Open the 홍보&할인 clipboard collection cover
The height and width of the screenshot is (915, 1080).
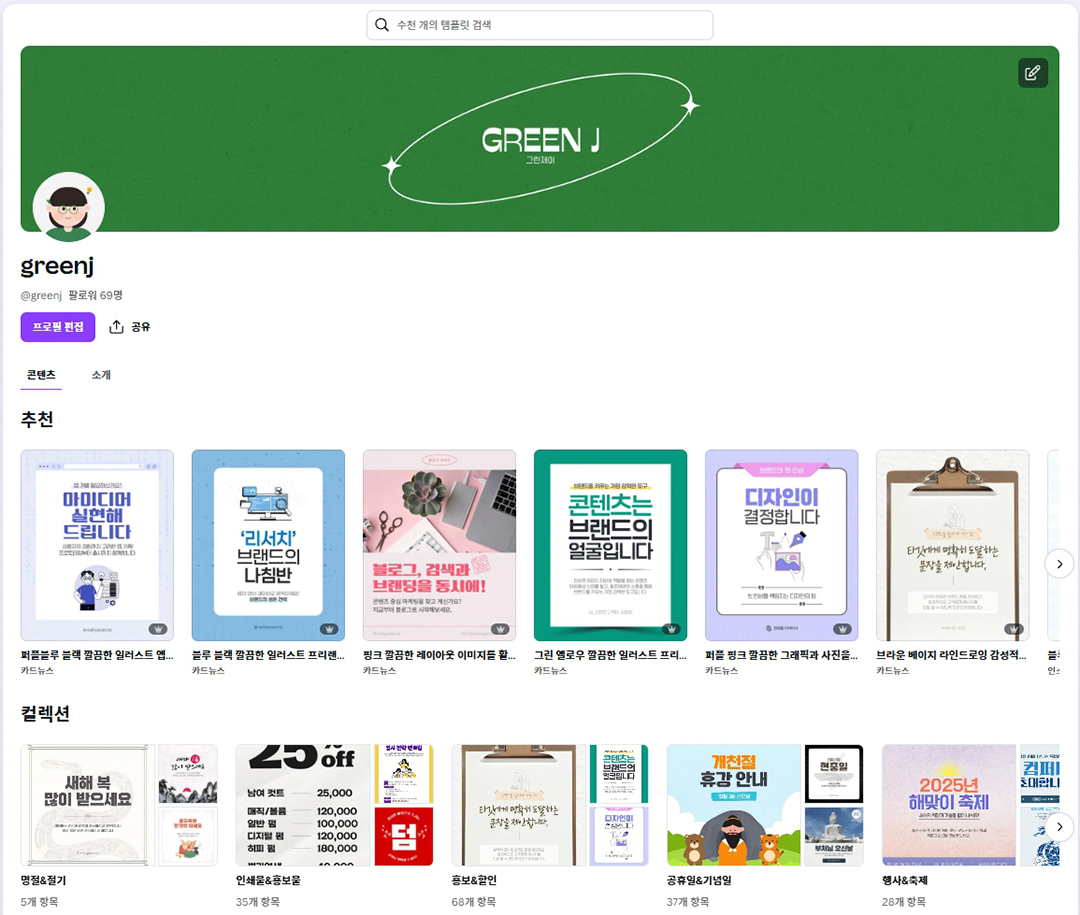click(x=519, y=805)
